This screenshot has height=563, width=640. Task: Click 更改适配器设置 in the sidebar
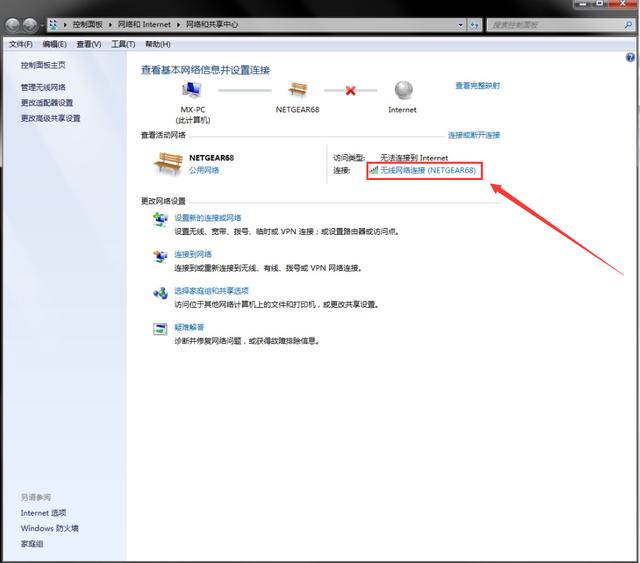coord(47,103)
